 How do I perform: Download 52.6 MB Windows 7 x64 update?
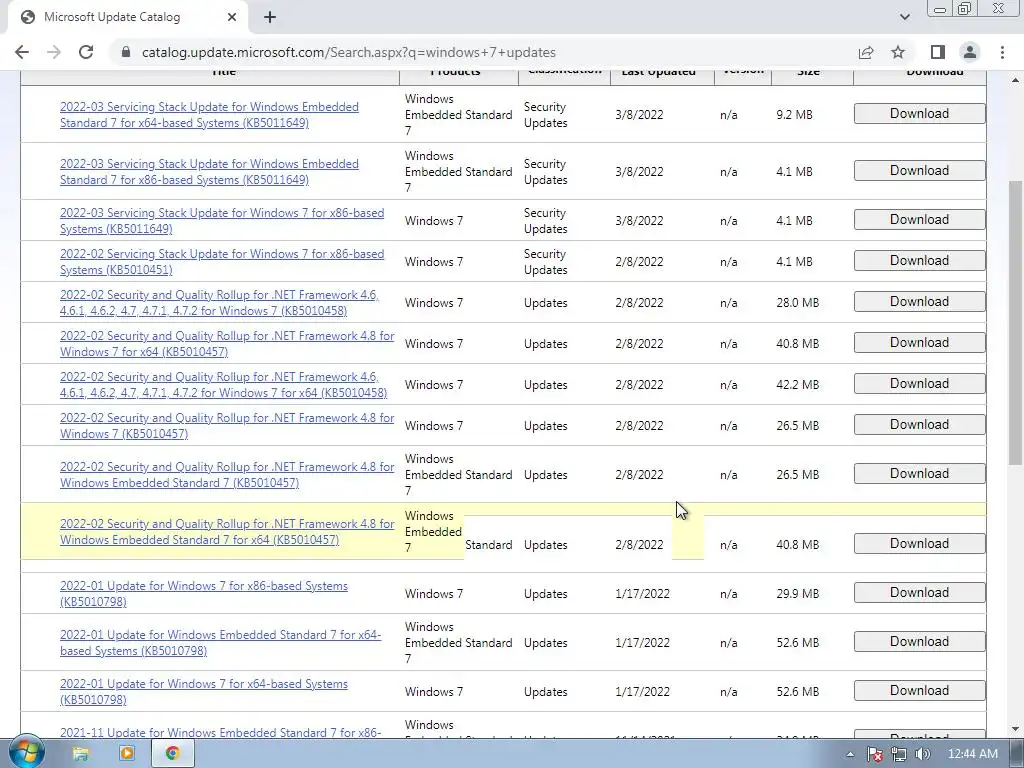tap(920, 690)
